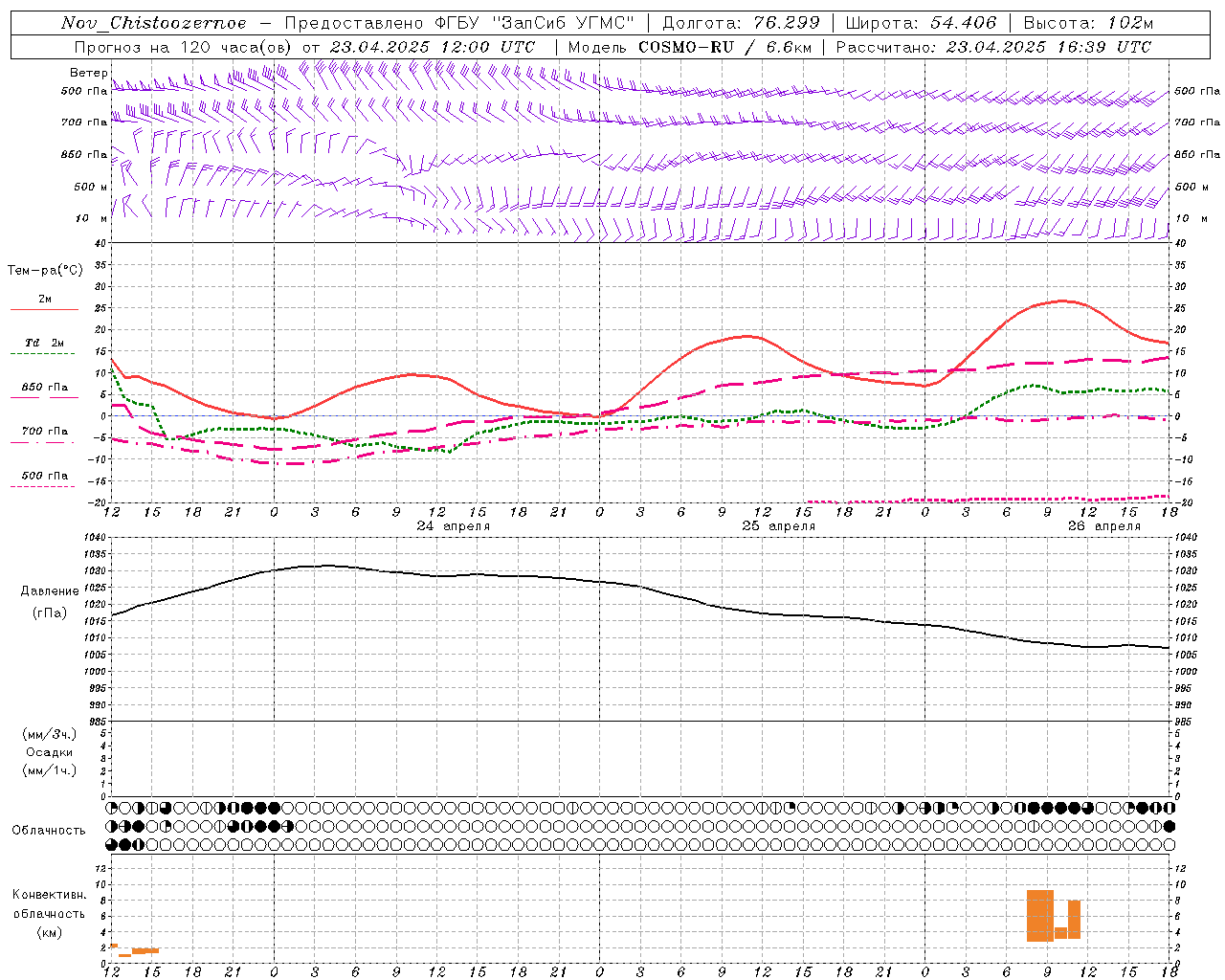Click the Модель COSMO-RU / 6.6км label

coord(689,47)
